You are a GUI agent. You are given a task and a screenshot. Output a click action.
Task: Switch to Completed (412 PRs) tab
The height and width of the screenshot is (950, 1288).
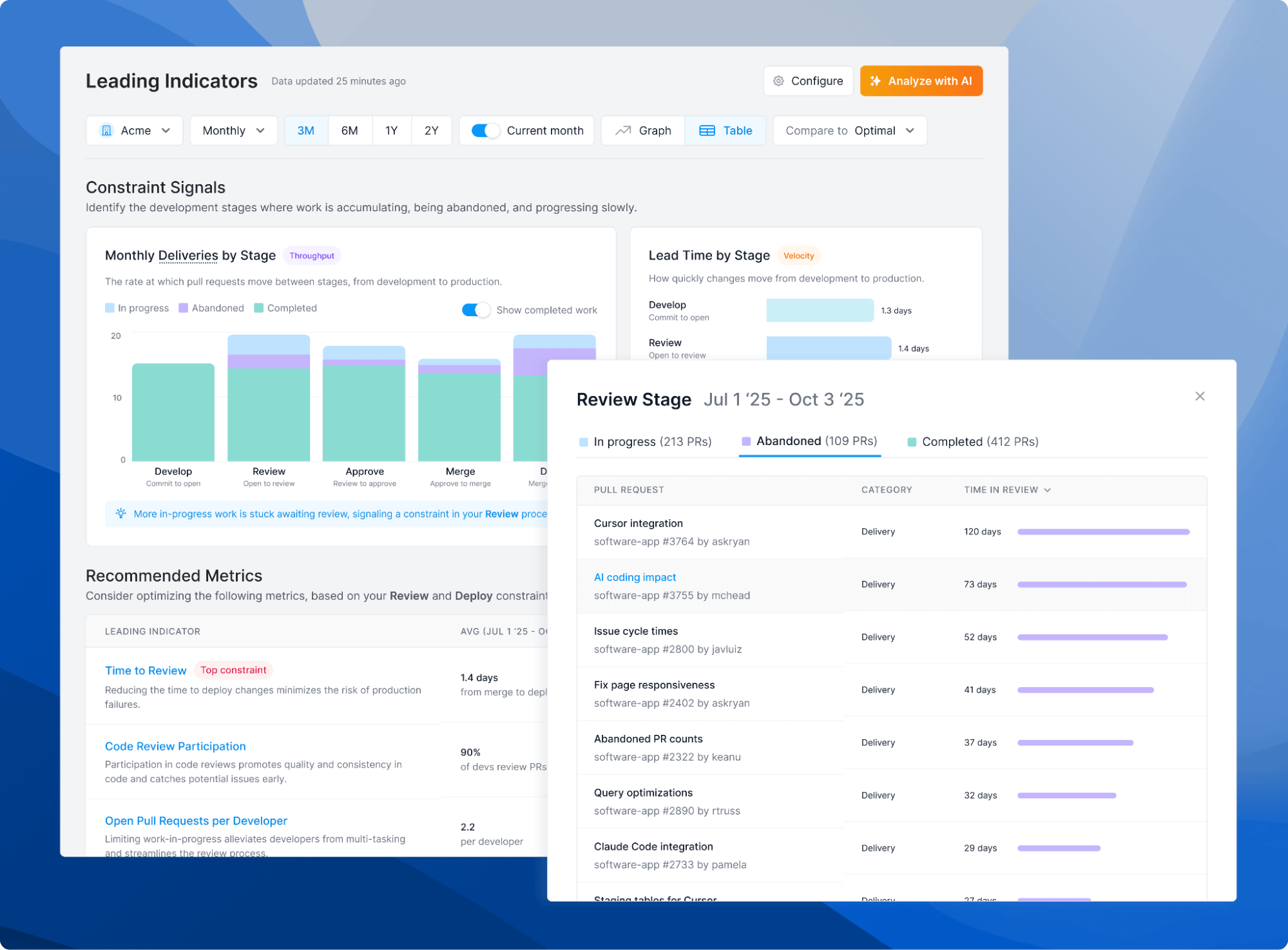972,442
